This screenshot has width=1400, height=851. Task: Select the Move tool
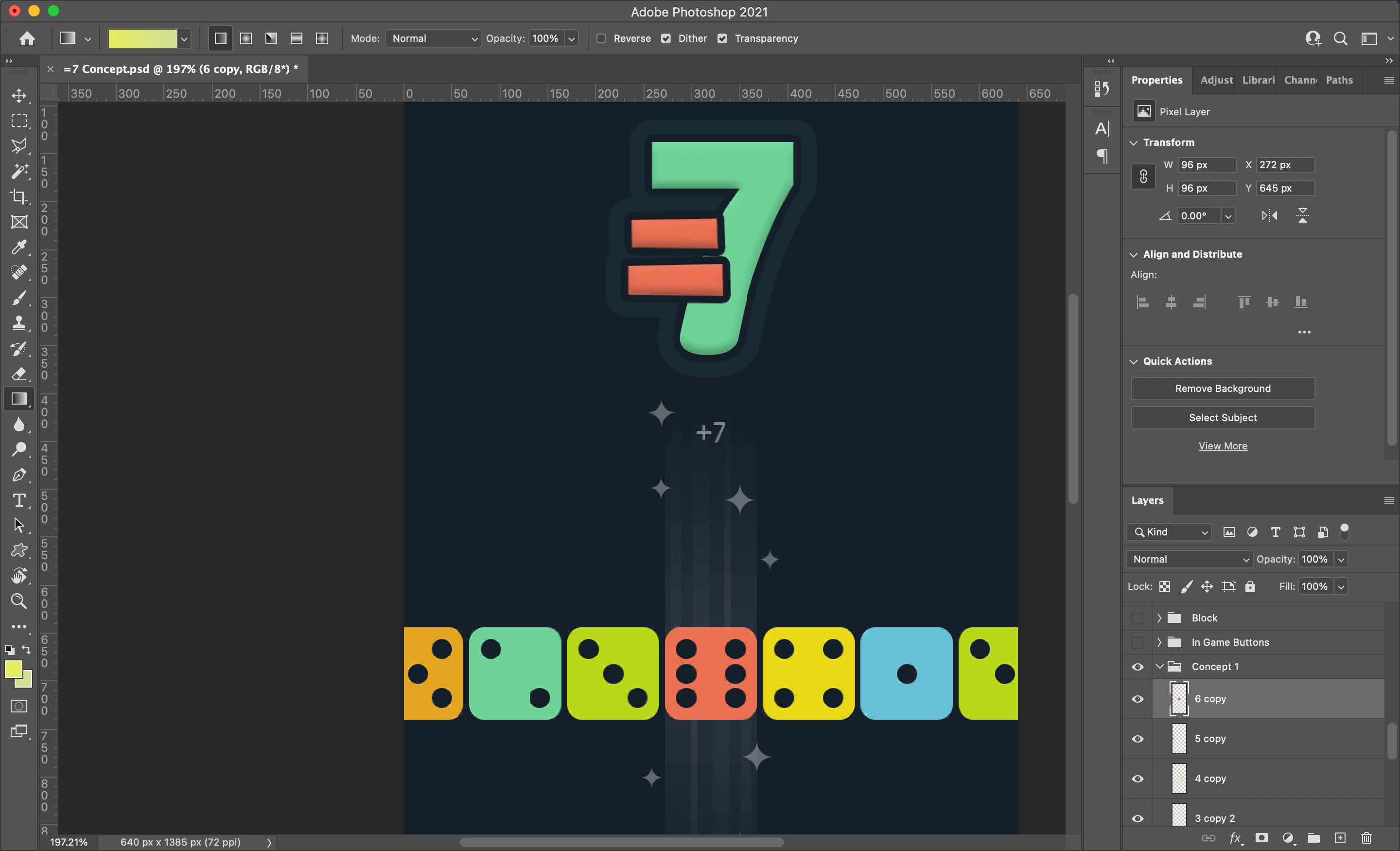pos(19,95)
